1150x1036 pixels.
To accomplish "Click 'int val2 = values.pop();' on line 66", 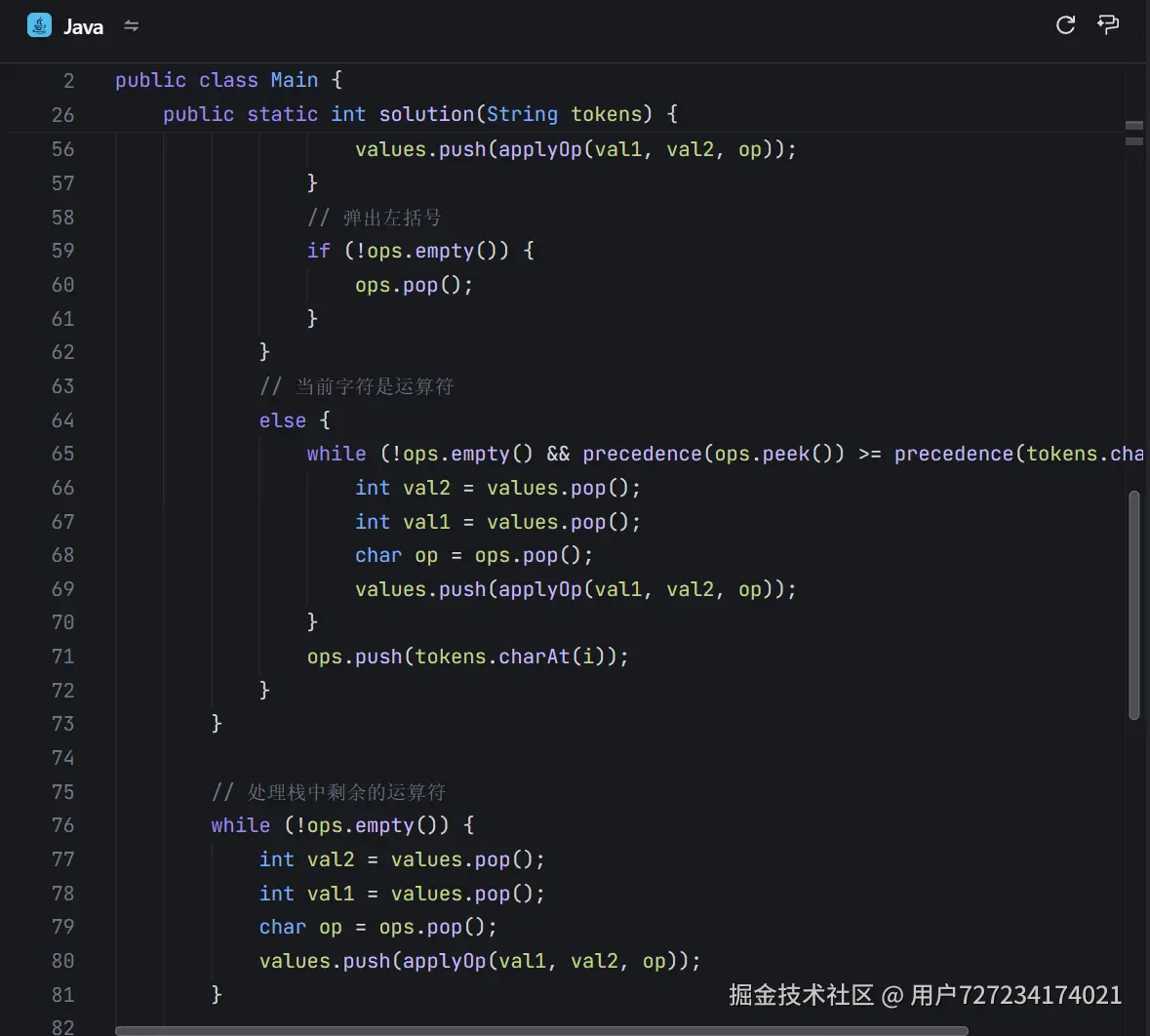I will click(x=498, y=488).
